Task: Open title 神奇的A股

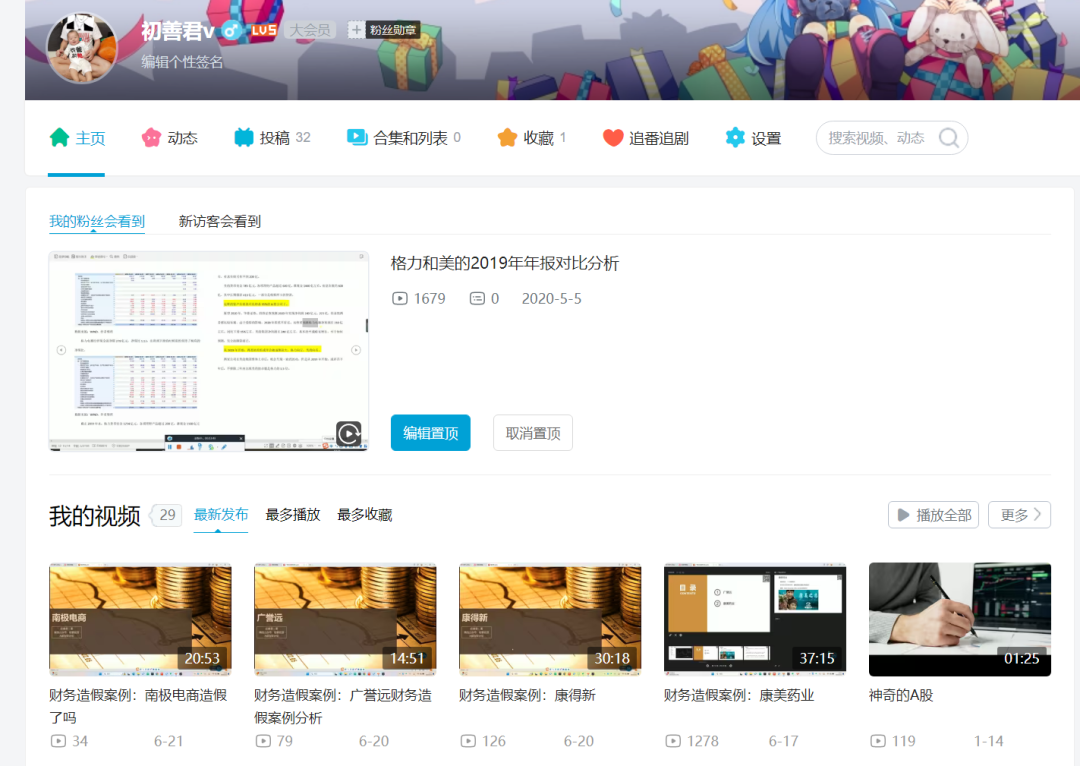Action: point(901,695)
